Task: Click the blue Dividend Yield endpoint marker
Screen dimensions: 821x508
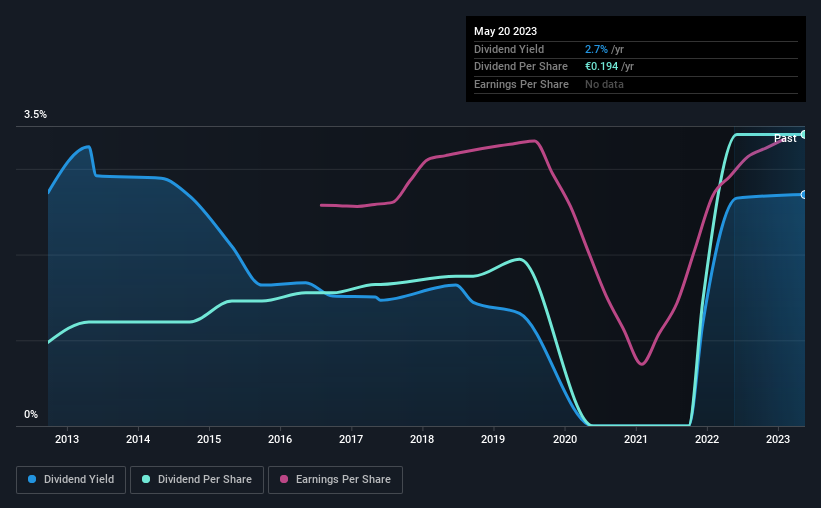Action: (x=804, y=195)
